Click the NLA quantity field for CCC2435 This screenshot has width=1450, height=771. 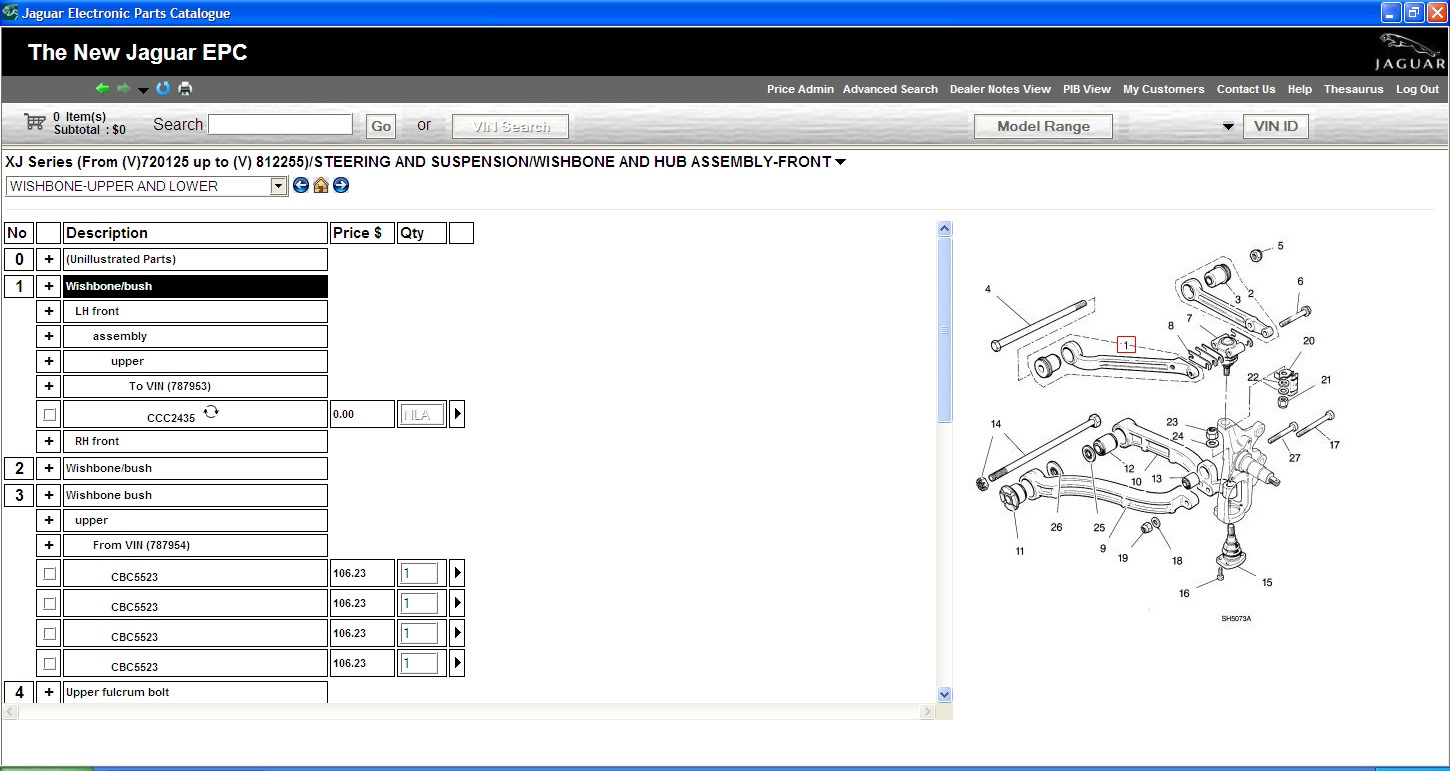pyautogui.click(x=421, y=414)
